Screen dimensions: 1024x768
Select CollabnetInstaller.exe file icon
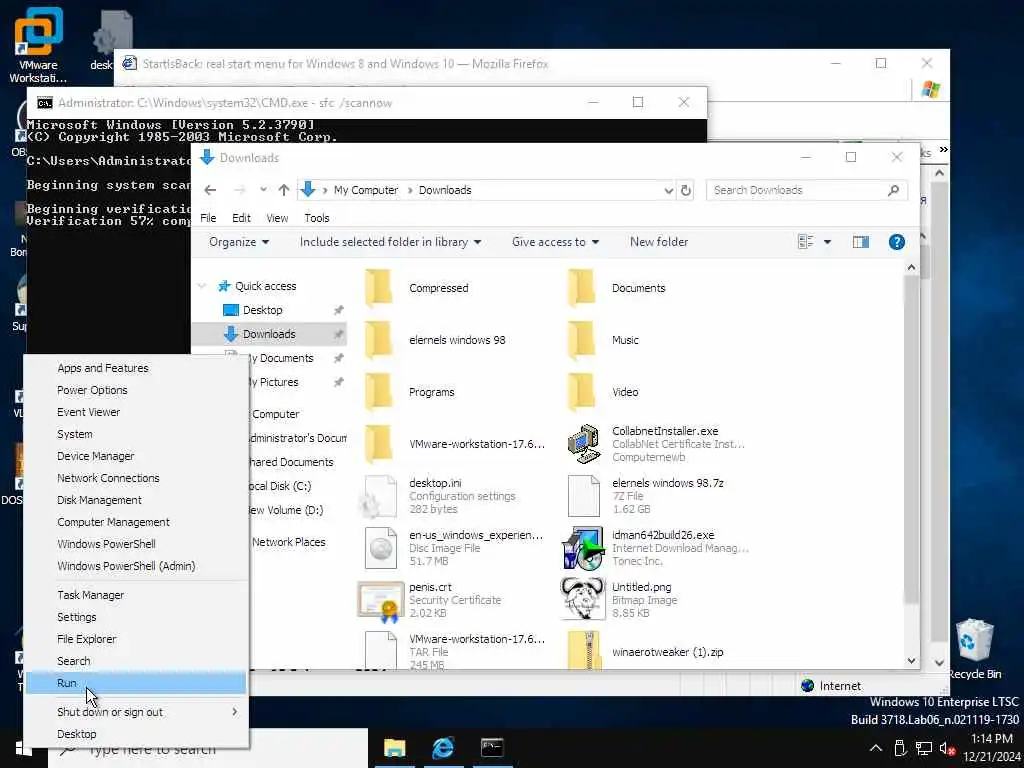(x=583, y=444)
